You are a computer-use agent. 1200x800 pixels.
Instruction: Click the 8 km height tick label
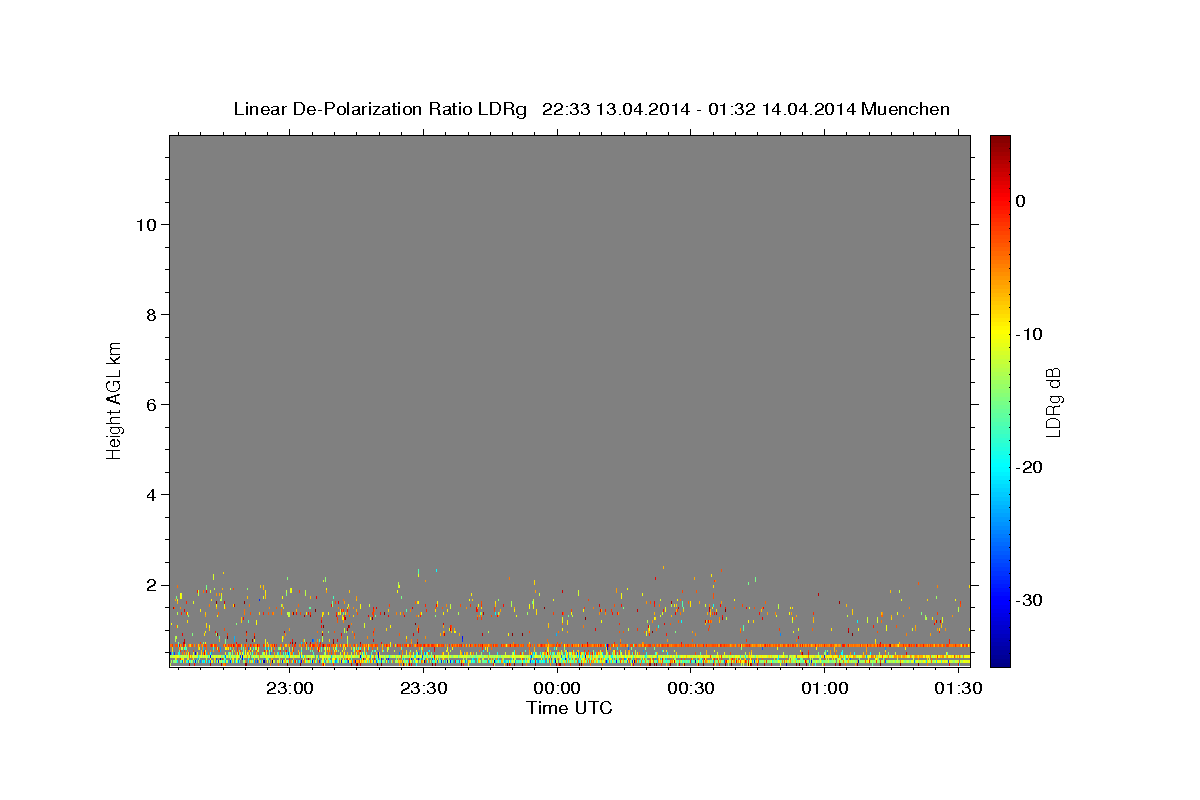coord(150,315)
